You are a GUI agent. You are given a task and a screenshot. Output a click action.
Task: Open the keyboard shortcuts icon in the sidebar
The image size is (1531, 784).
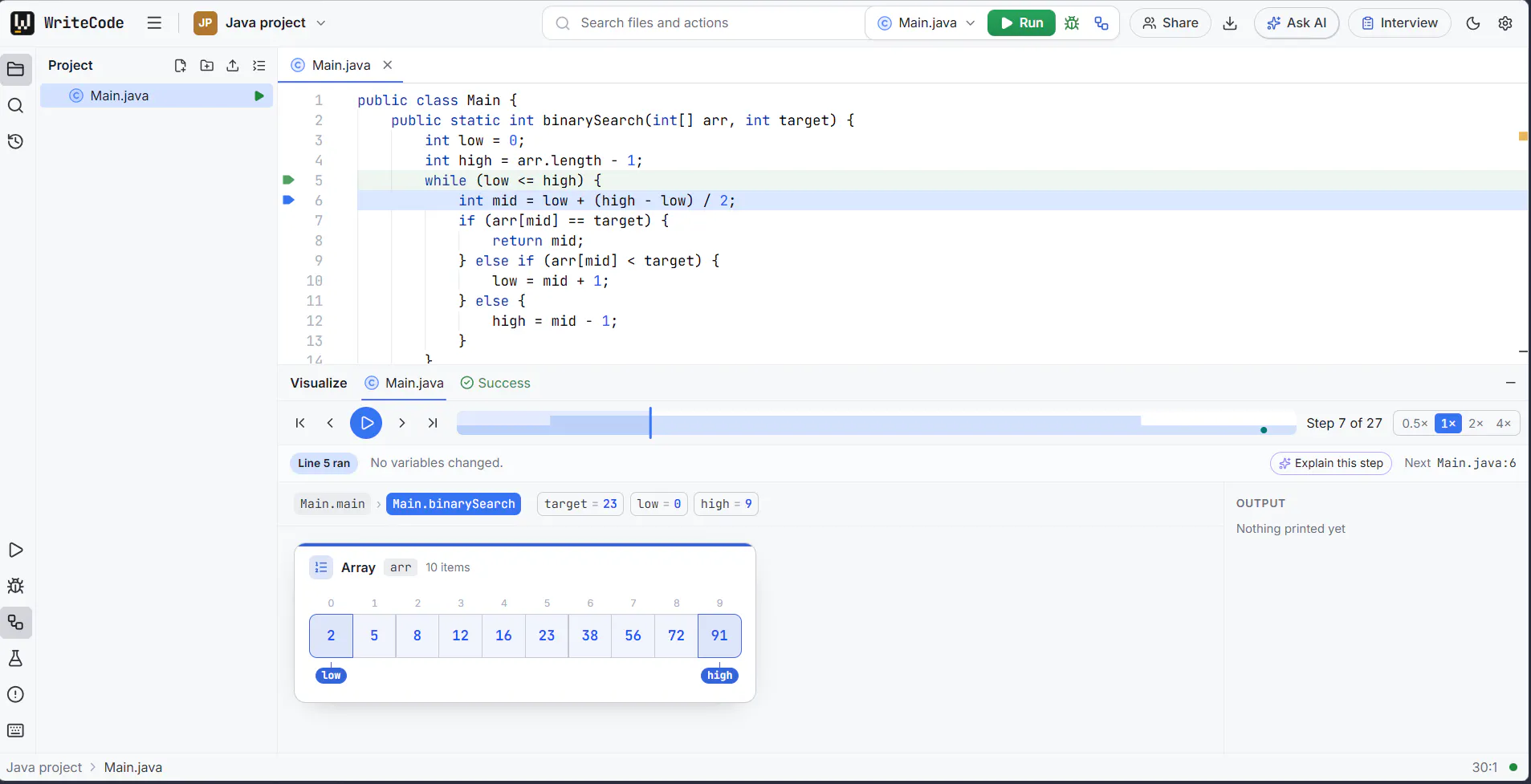(x=15, y=730)
